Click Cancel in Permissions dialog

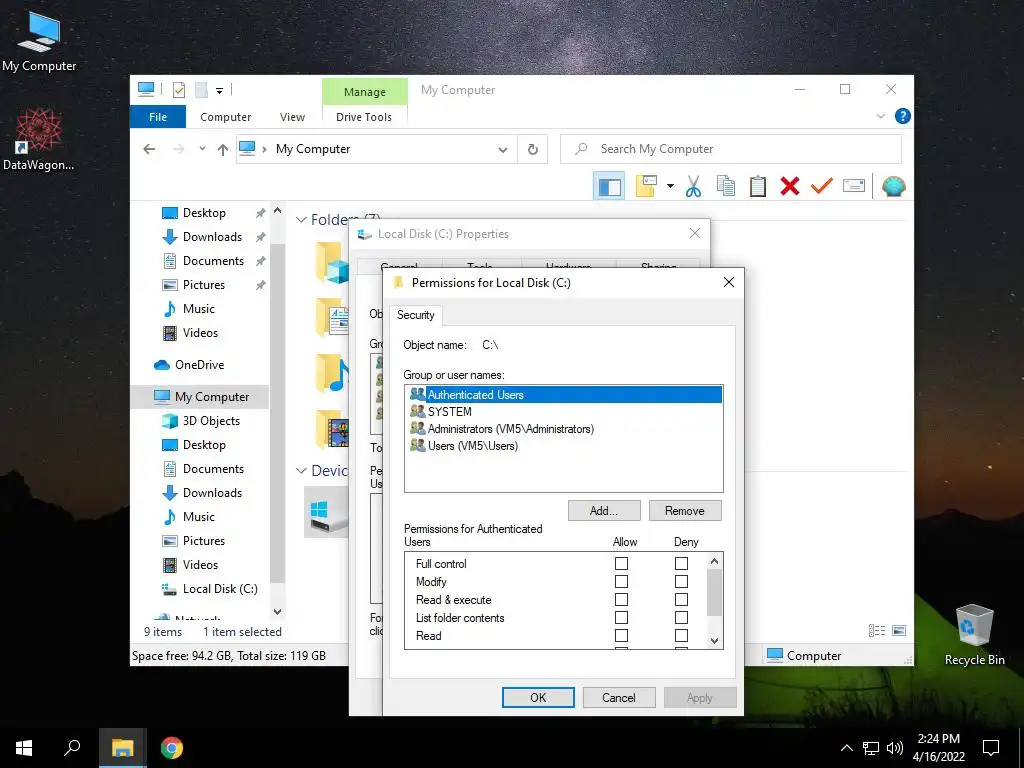coord(618,697)
